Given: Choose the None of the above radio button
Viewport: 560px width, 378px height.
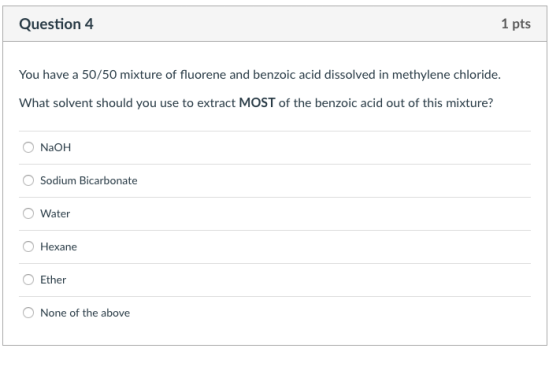Looking at the screenshot, I should click(28, 313).
